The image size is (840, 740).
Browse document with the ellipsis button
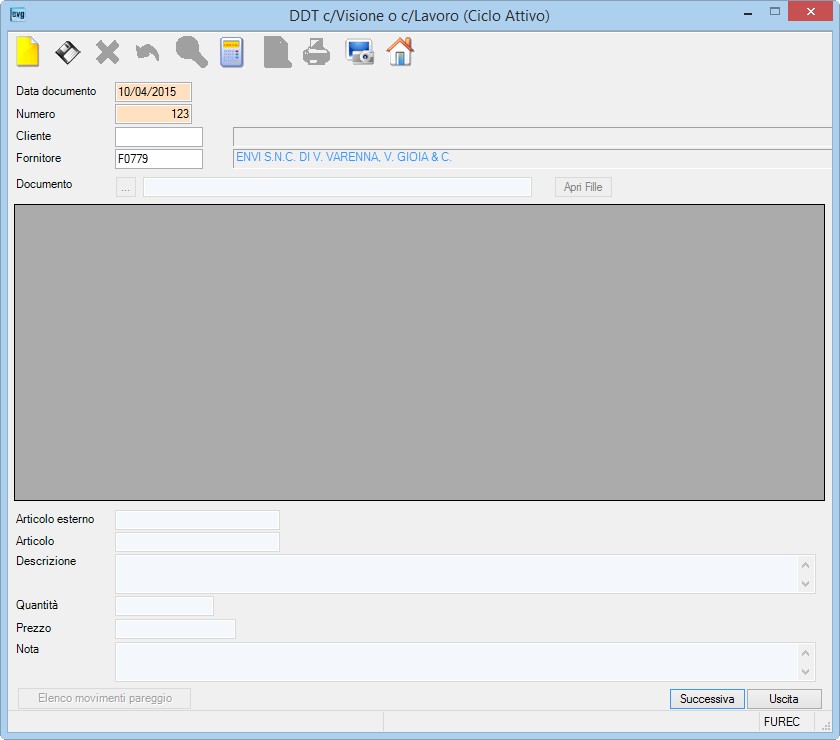pos(125,187)
